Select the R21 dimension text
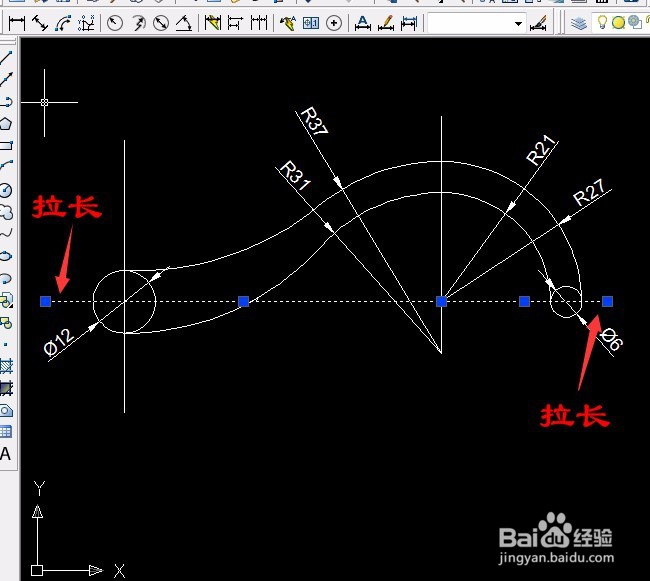Image resolution: width=650 pixels, height=581 pixels. pyautogui.click(x=541, y=150)
